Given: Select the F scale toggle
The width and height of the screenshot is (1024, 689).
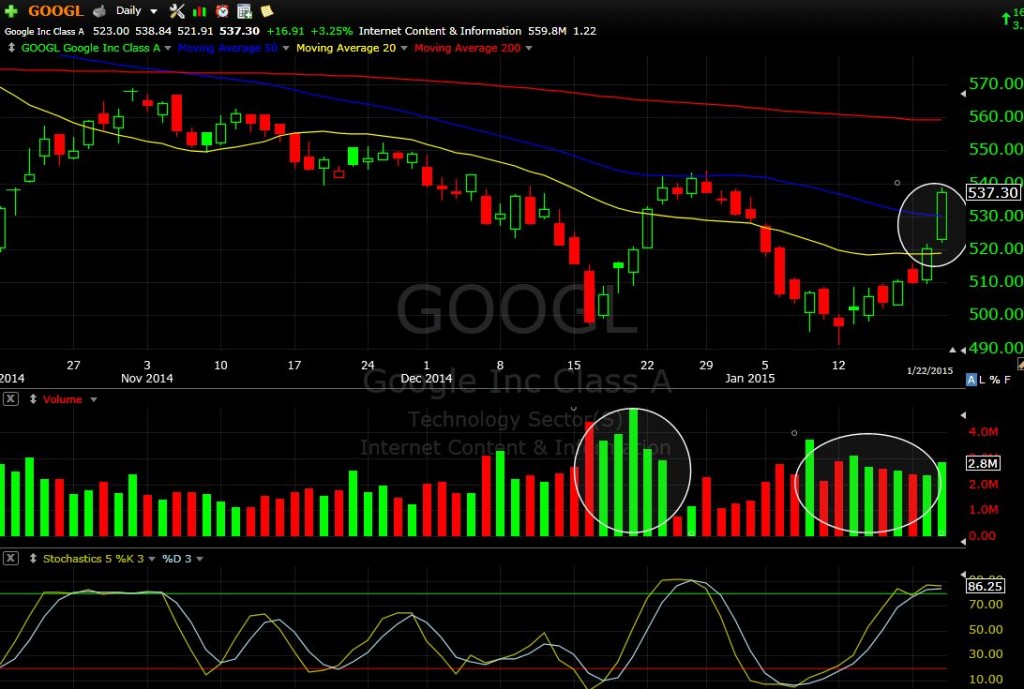Looking at the screenshot, I should [x=1007, y=379].
